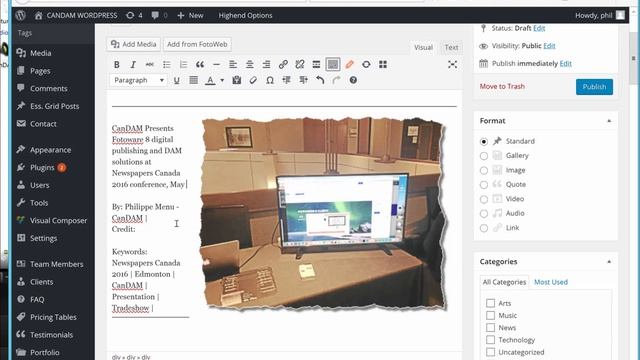Insert or edit link

tap(283, 64)
